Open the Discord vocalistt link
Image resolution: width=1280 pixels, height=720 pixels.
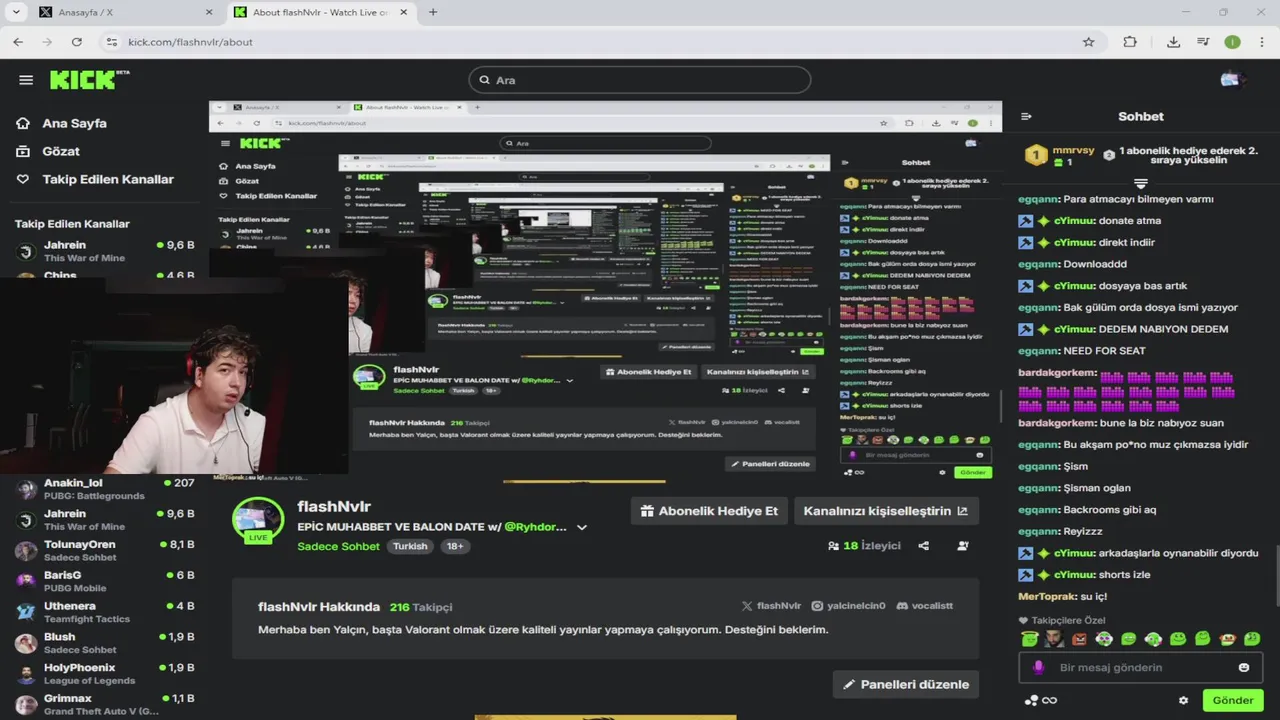tap(925, 606)
